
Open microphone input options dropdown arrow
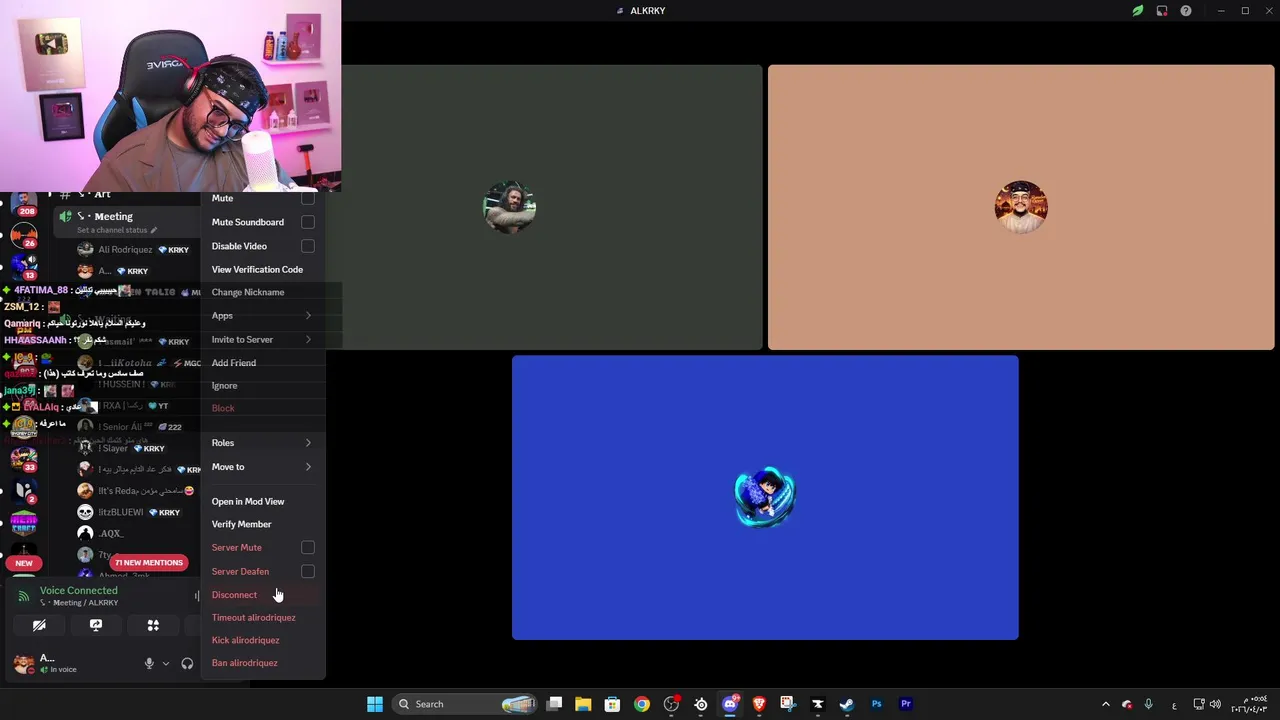(166, 664)
